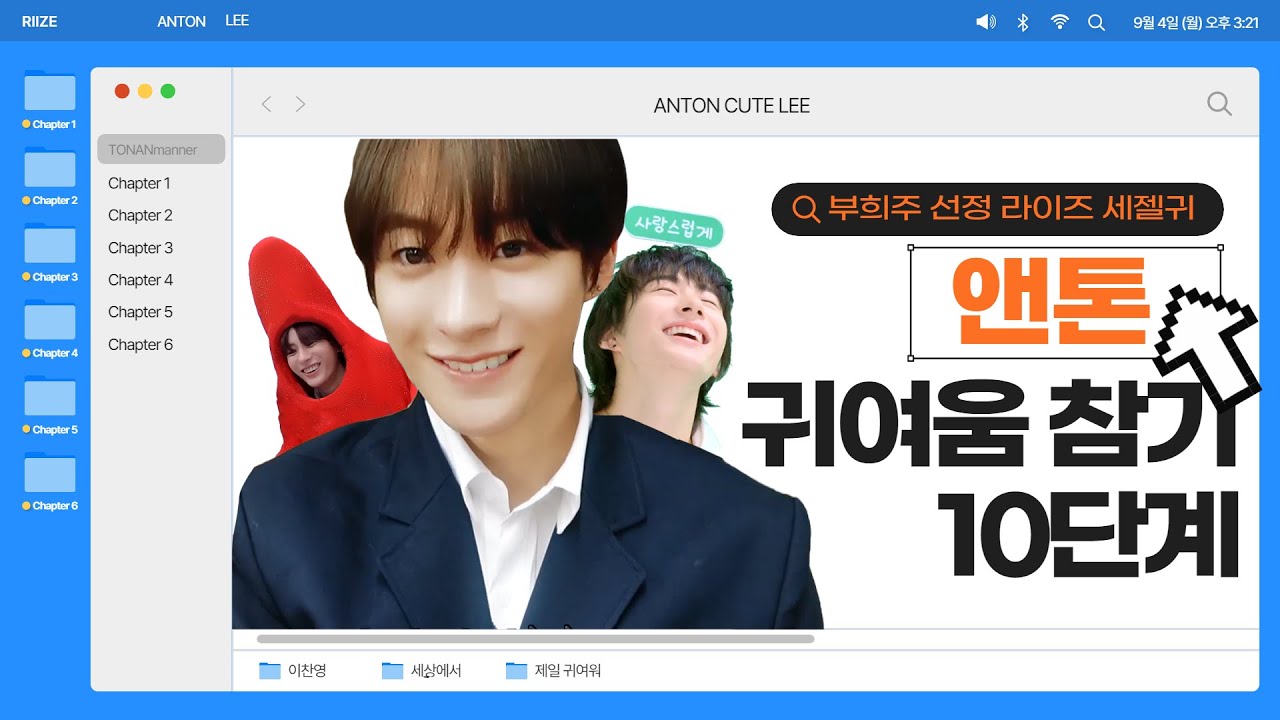
Task: Select Chapter 5 in the sidebar
Action: 140,312
